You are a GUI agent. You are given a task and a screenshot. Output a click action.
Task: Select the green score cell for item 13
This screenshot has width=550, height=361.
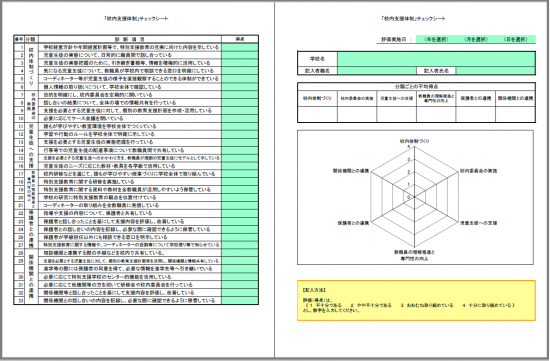tap(240, 142)
